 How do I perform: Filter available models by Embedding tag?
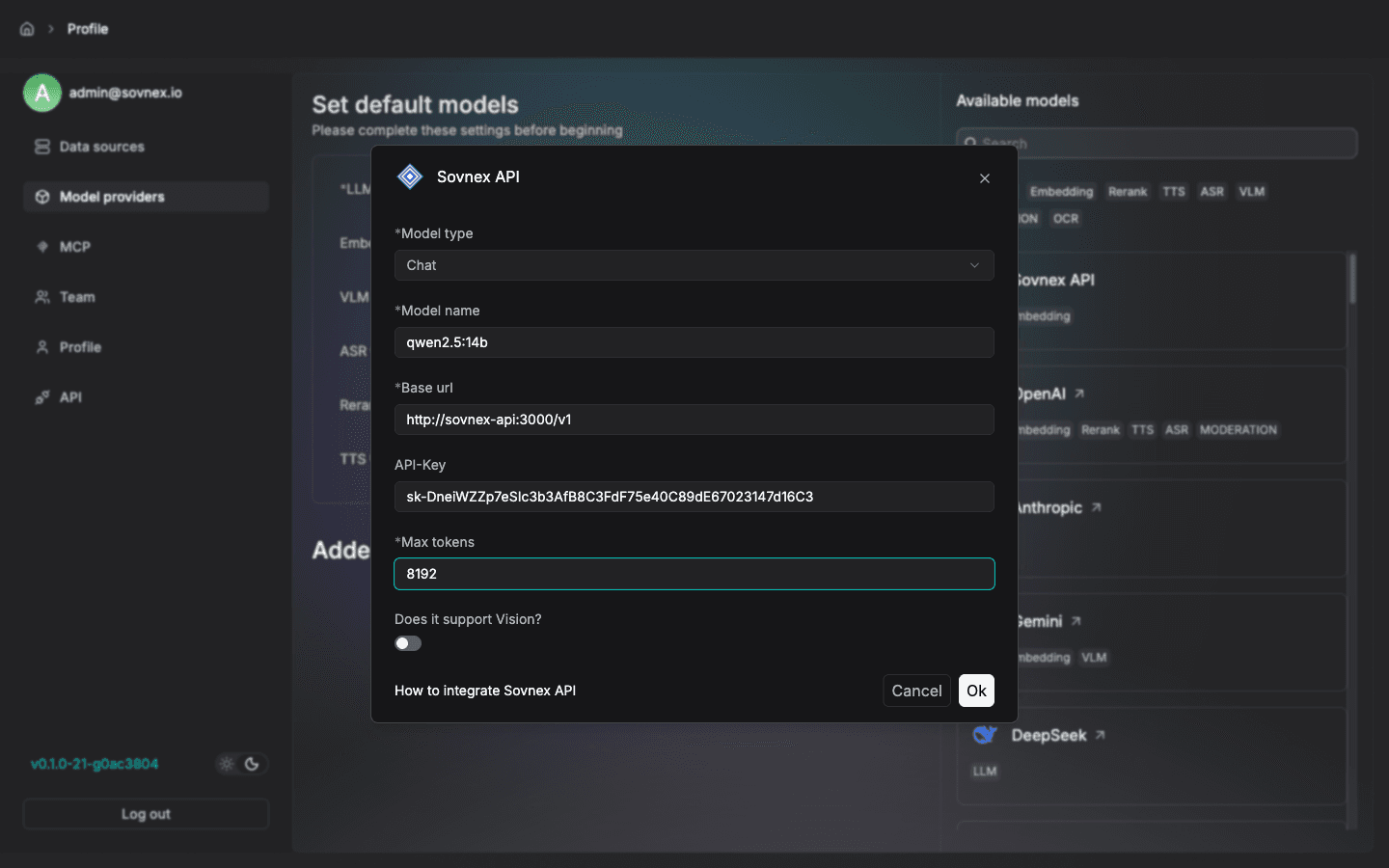pyautogui.click(x=1061, y=192)
